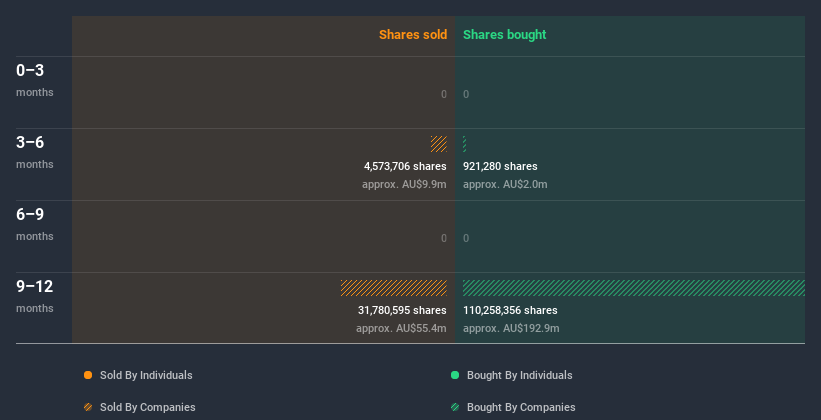821x420 pixels.
Task: Click the hatched Bought By Companies legend icon
Action: (455, 407)
